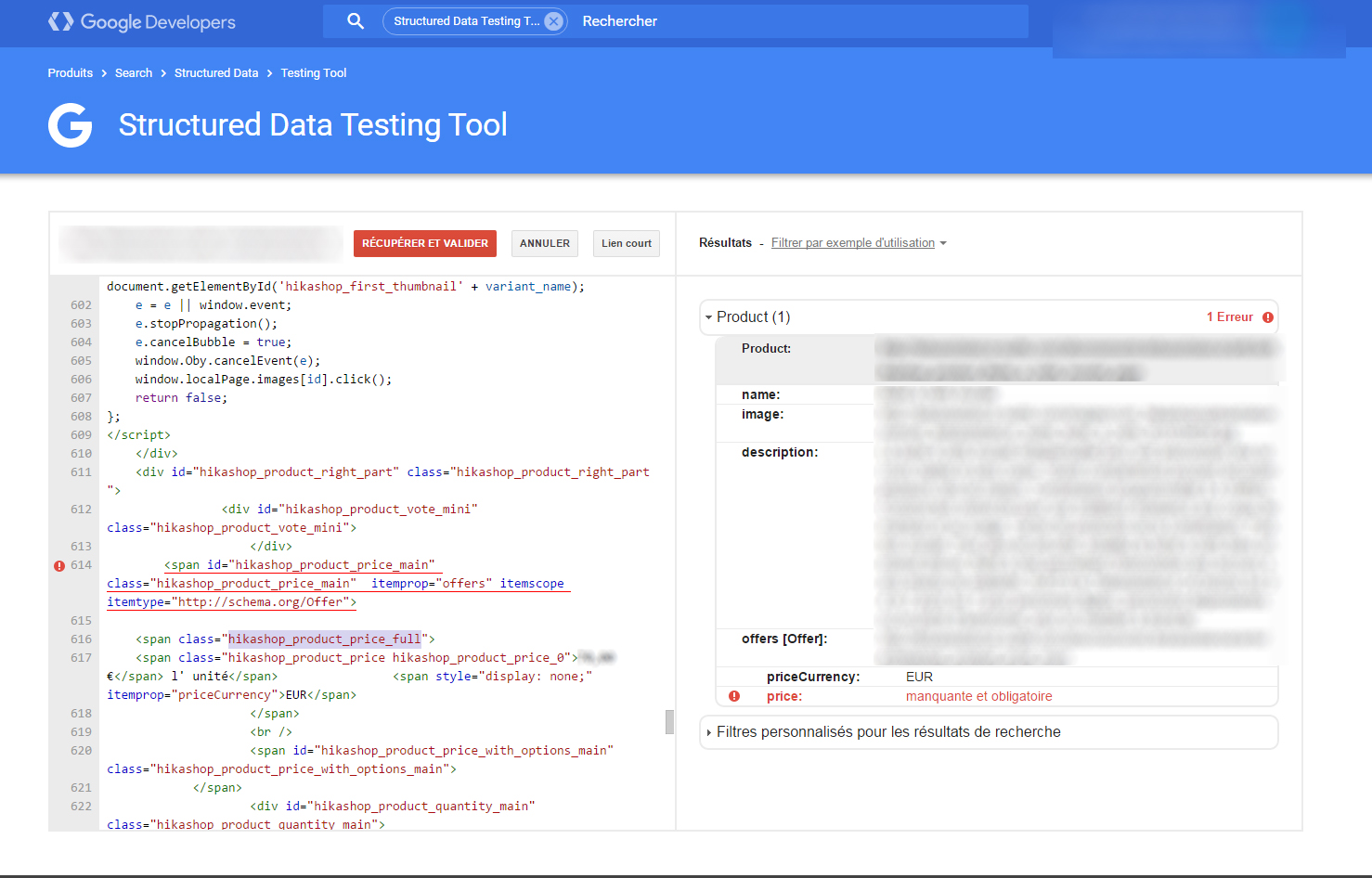Viewport: 1372px width, 878px height.
Task: Collapse the Product (1) section
Action: click(709, 317)
